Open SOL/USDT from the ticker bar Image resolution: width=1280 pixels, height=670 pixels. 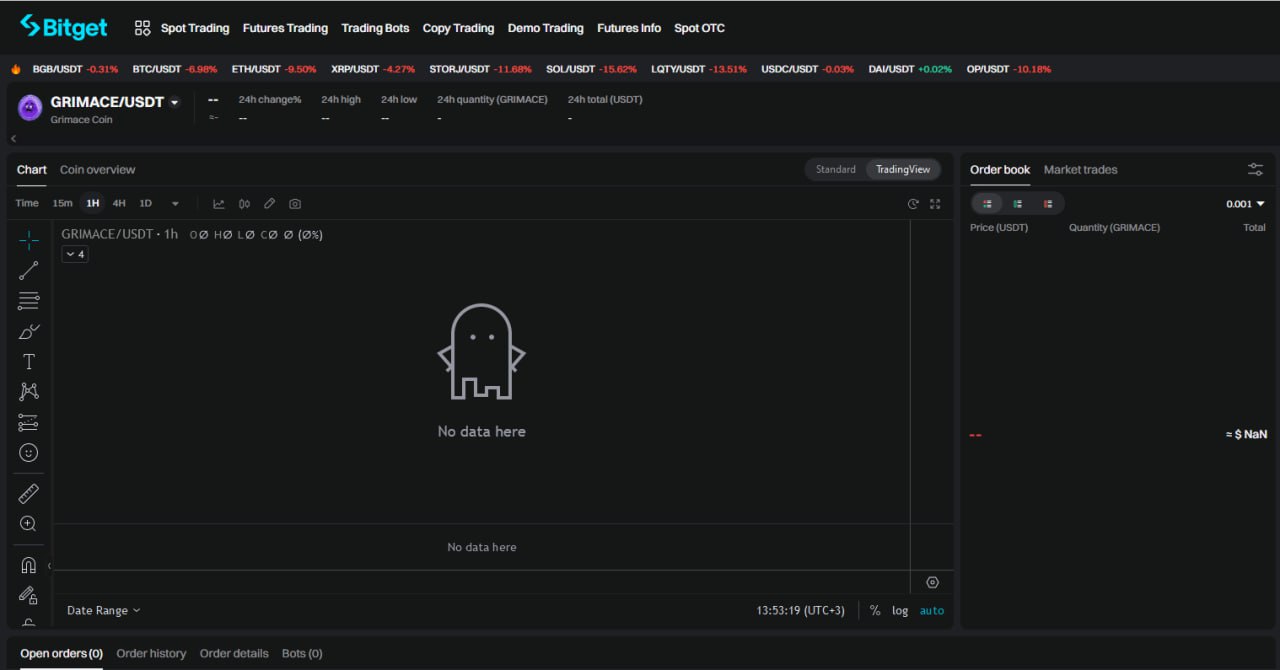[x=591, y=69]
